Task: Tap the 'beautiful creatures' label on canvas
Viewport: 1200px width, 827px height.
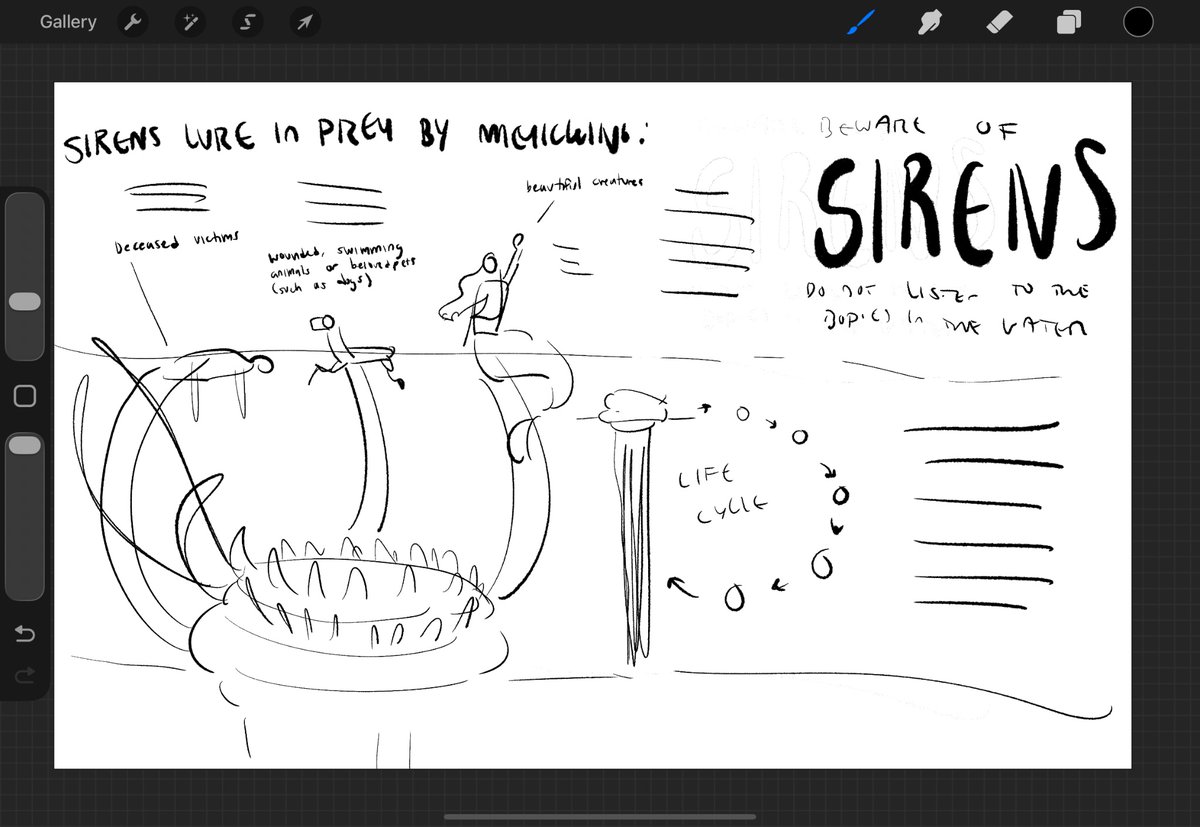Action: [x=585, y=186]
